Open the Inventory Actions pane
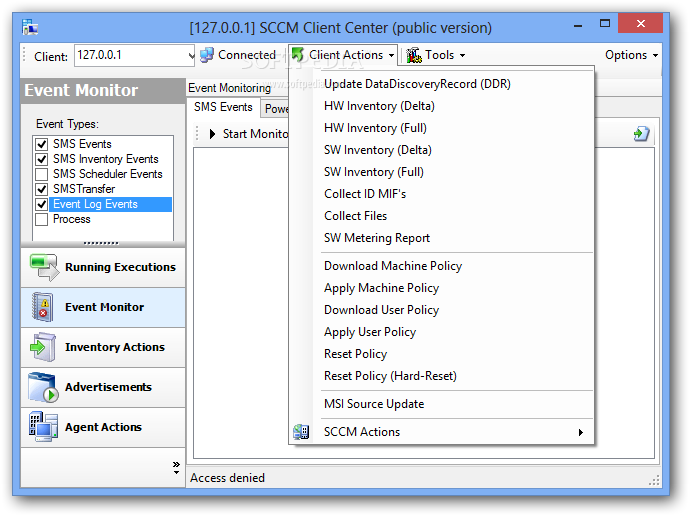Screen dimensions: 690x516 103,348
